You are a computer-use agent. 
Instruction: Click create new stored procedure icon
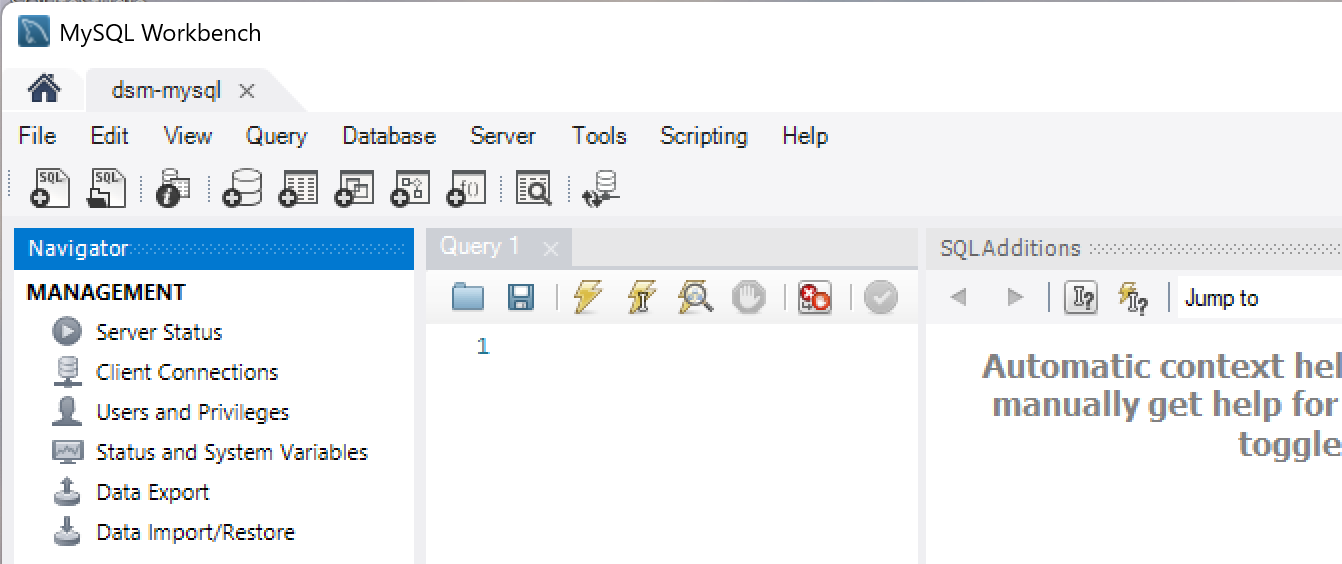[410, 187]
